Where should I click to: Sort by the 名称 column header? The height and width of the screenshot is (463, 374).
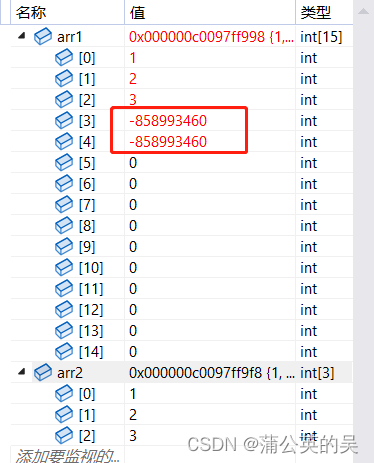[x=67, y=12]
